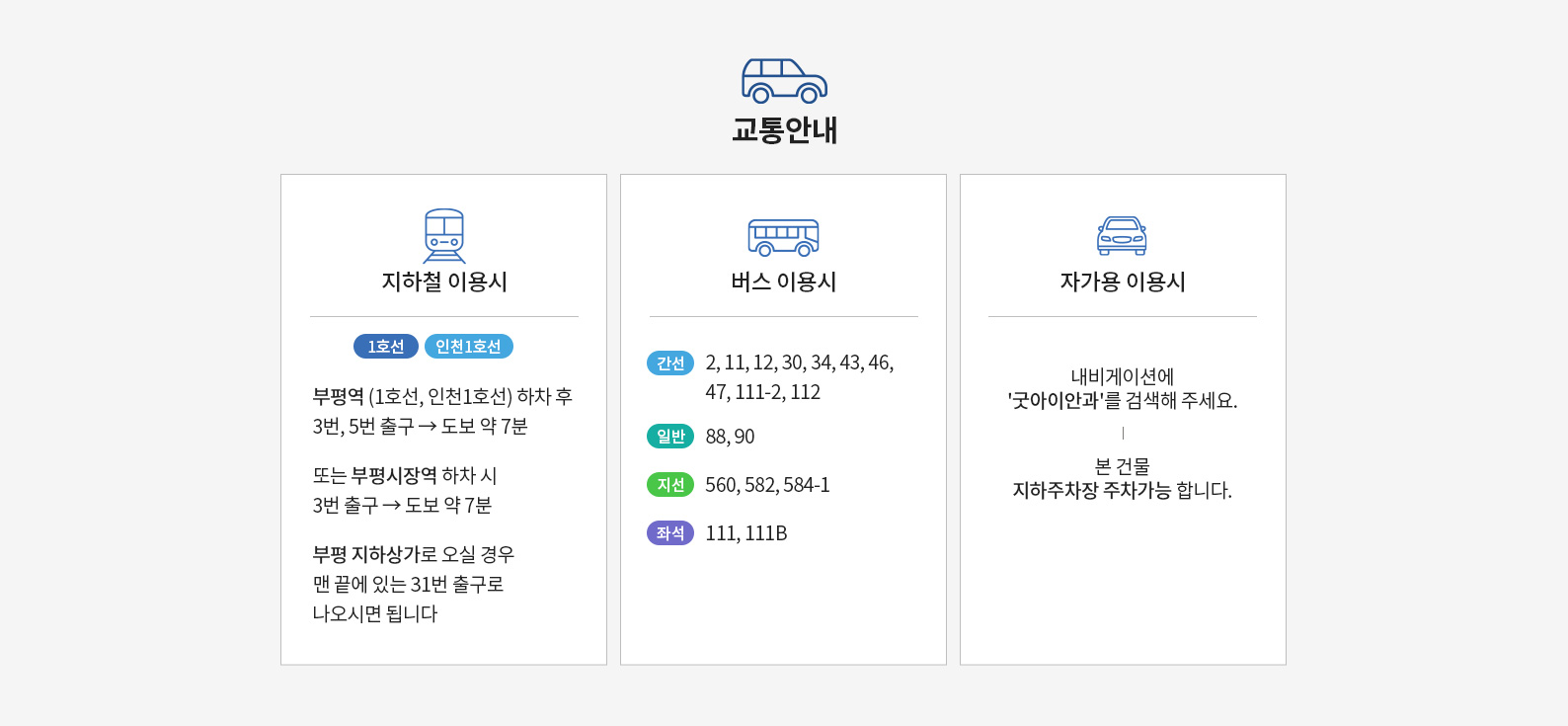
Task: Click the purple 좌석 bus badge
Action: tap(670, 533)
